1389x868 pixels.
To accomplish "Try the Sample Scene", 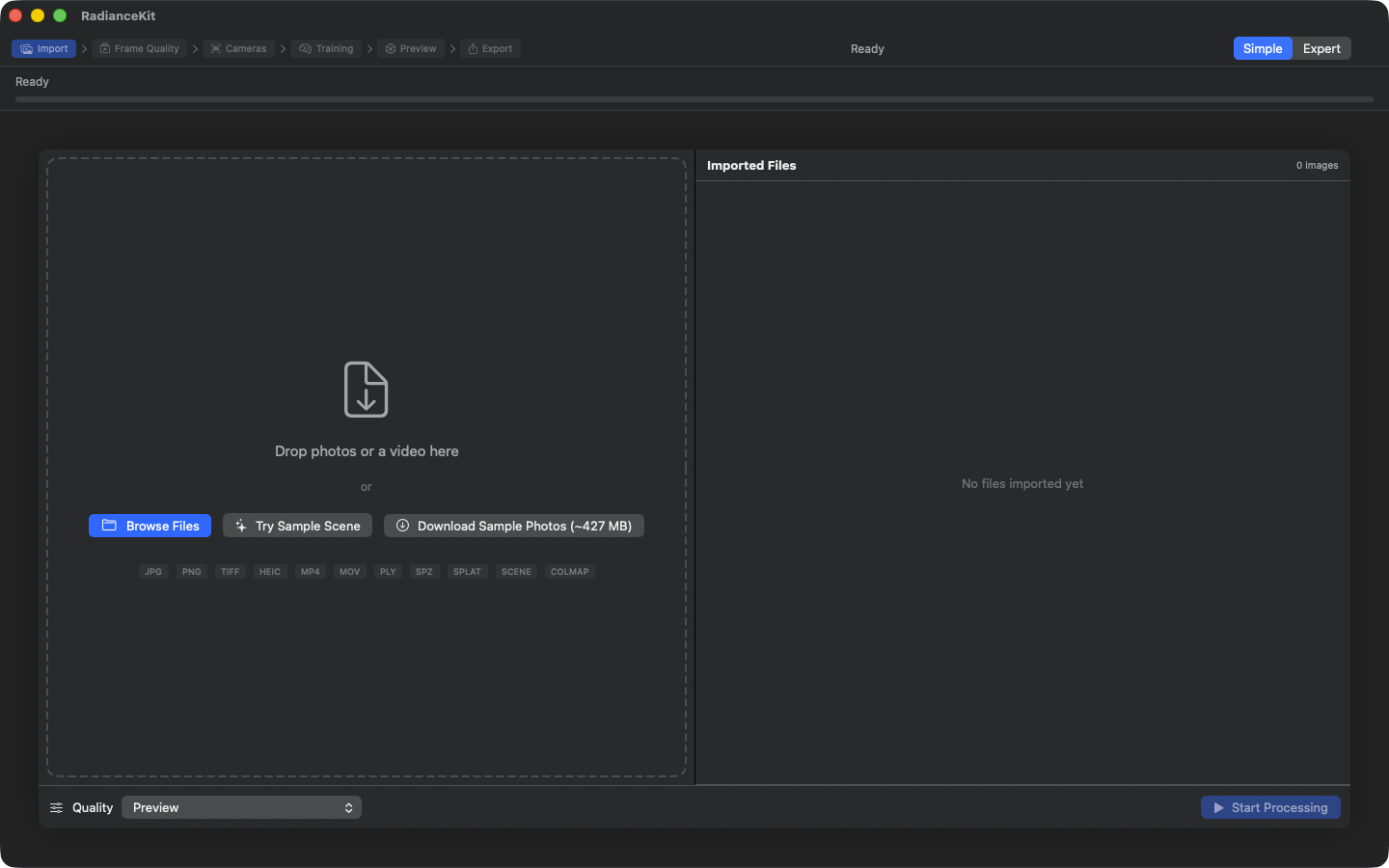I will tap(297, 526).
